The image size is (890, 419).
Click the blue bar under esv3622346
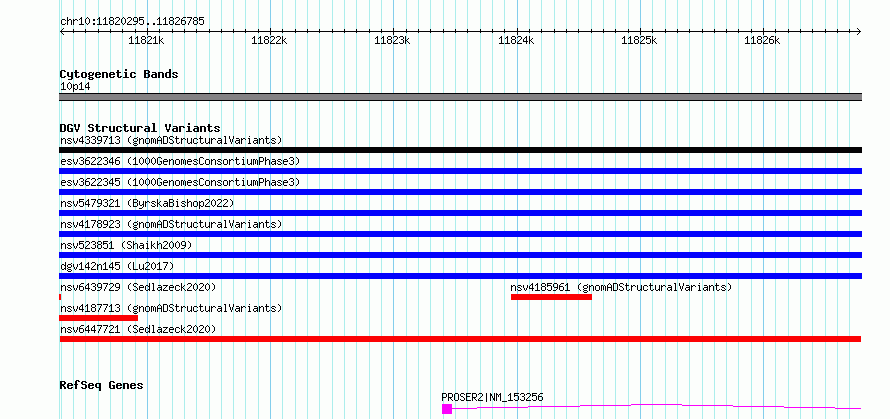pyautogui.click(x=460, y=171)
